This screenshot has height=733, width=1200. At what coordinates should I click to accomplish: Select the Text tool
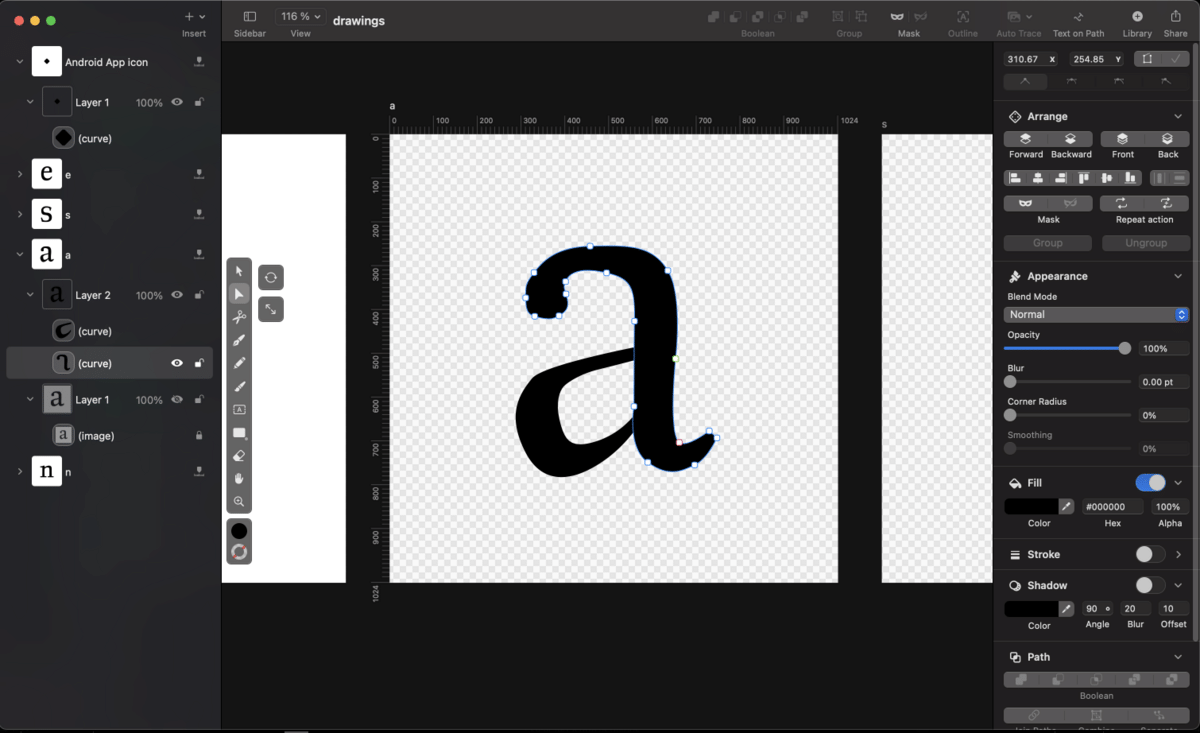click(239, 409)
